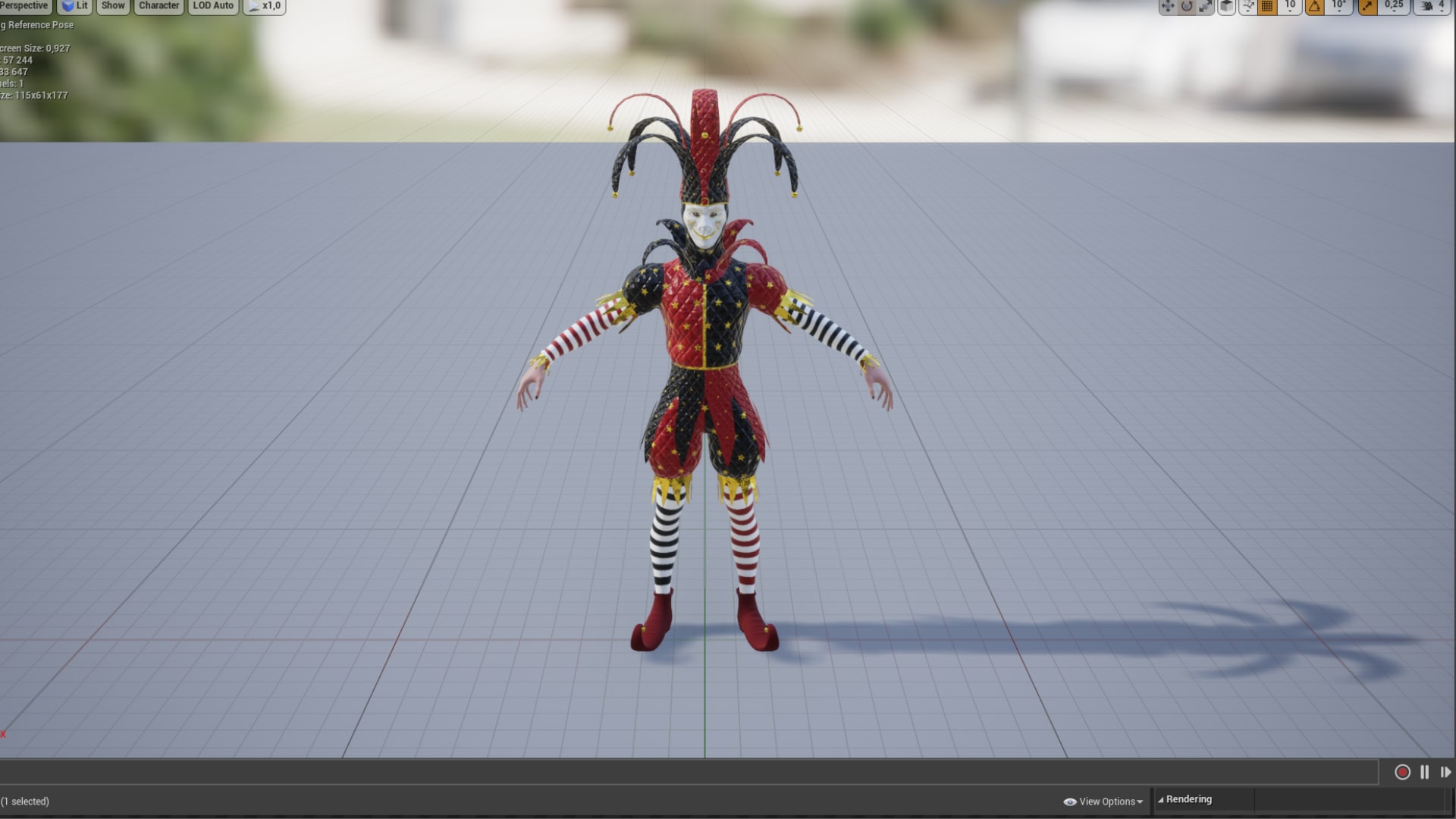The height and width of the screenshot is (819, 1456).
Task: Open the View Options dropdown
Action: pos(1103,802)
